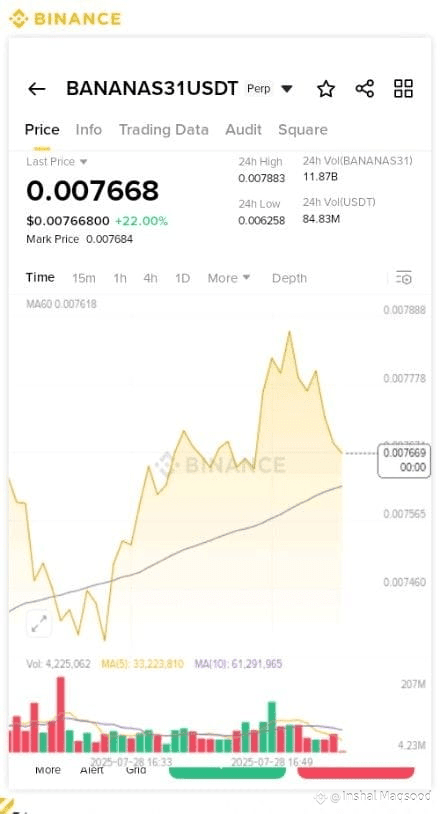
Task: Click the Binance logo at the top
Action: 65,19
